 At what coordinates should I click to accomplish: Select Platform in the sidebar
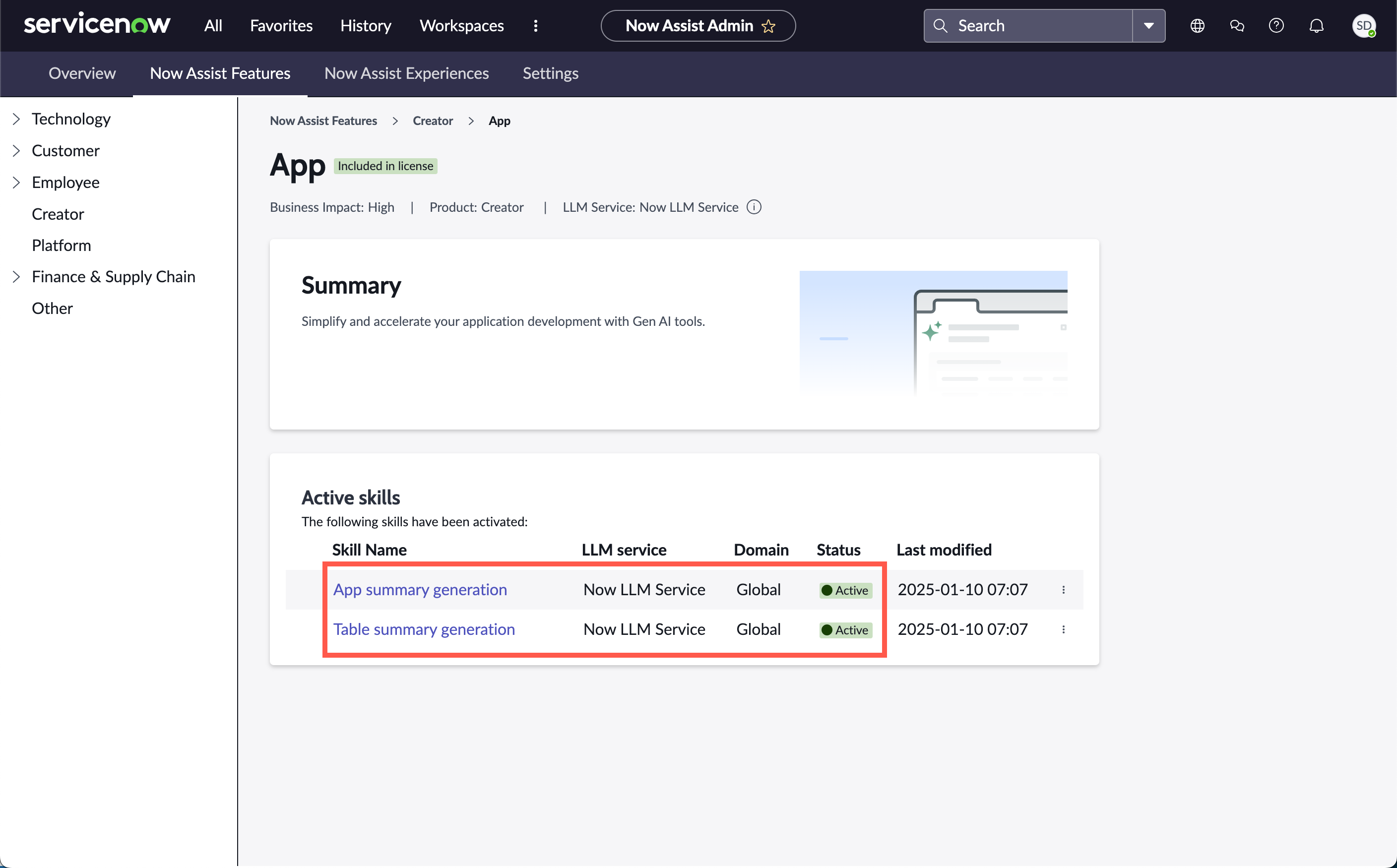point(62,245)
